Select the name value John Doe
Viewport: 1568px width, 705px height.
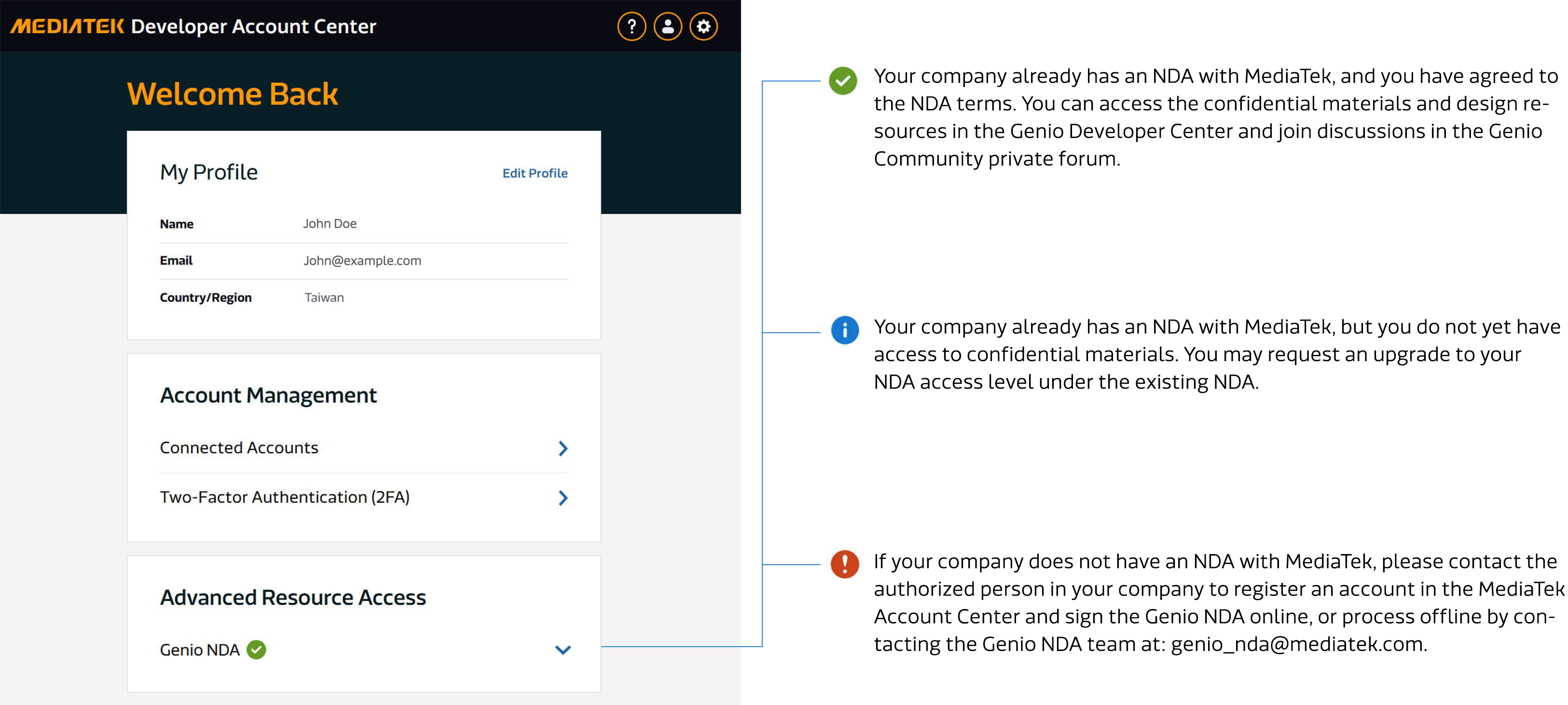pos(330,223)
